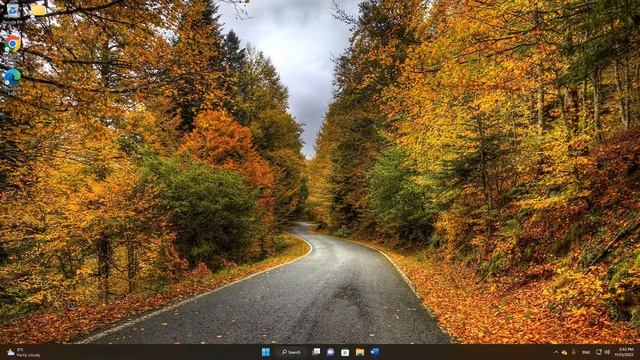
Task: Select the Microsoft Edge desktop shortcut
Action: click(12, 78)
